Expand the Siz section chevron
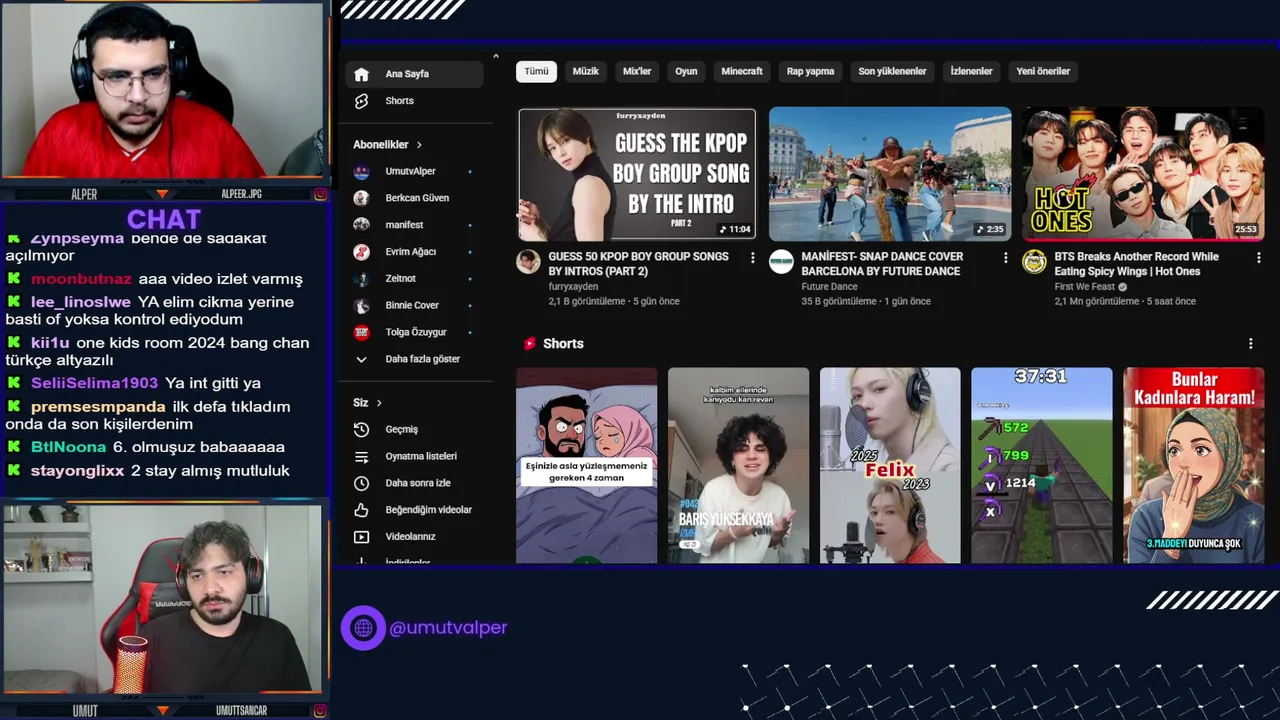The image size is (1280, 720). pyautogui.click(x=379, y=403)
